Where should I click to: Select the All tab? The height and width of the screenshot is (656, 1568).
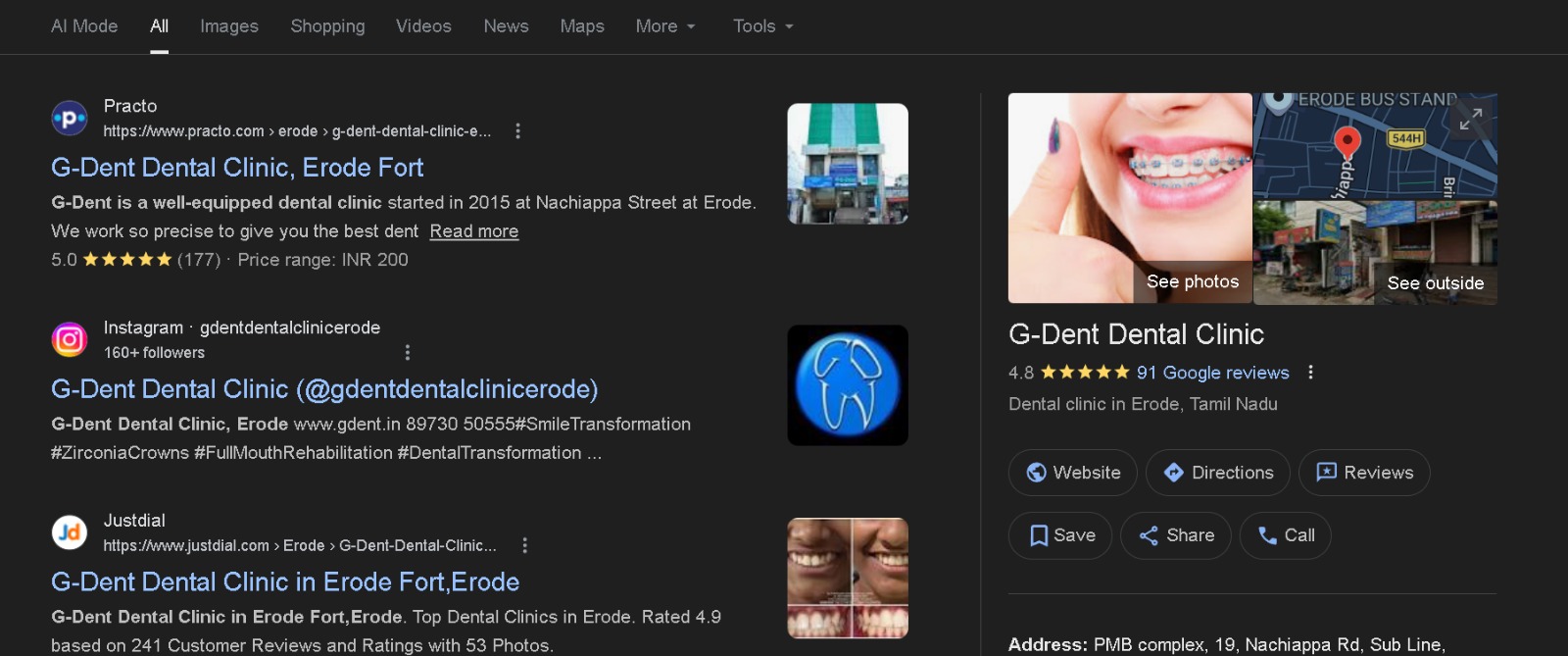pos(159,26)
